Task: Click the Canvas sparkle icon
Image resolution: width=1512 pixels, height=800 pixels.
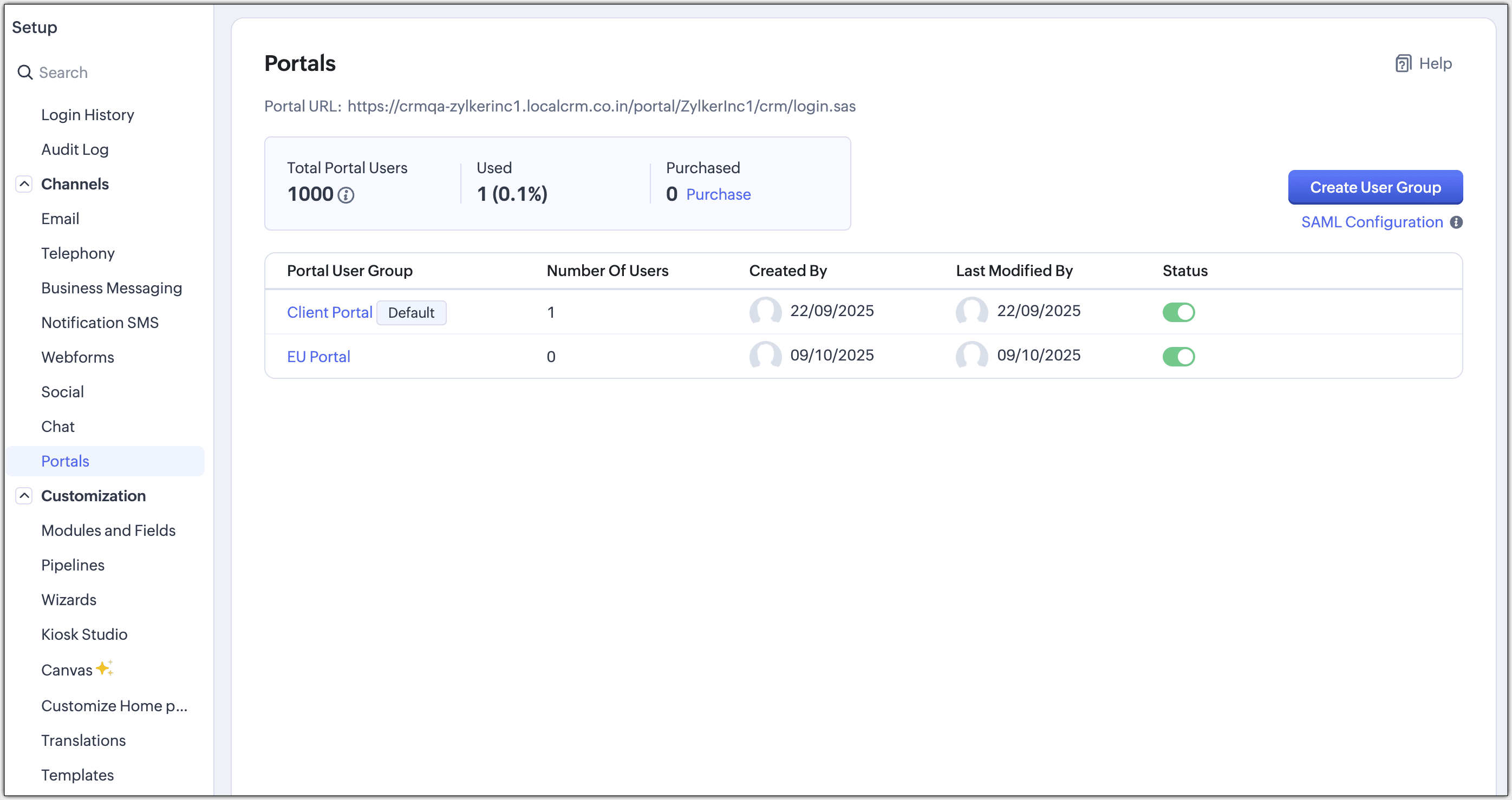Action: coord(105,668)
